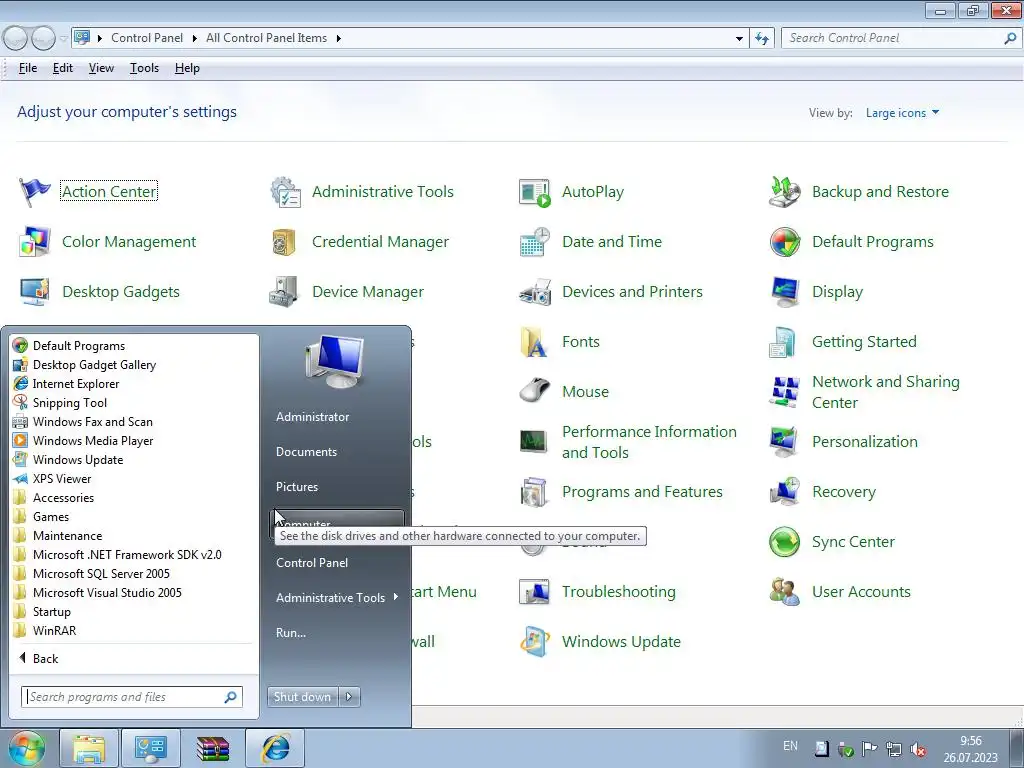Open the View by Large icons dropdown
Screen dimensions: 1024x768
(903, 113)
